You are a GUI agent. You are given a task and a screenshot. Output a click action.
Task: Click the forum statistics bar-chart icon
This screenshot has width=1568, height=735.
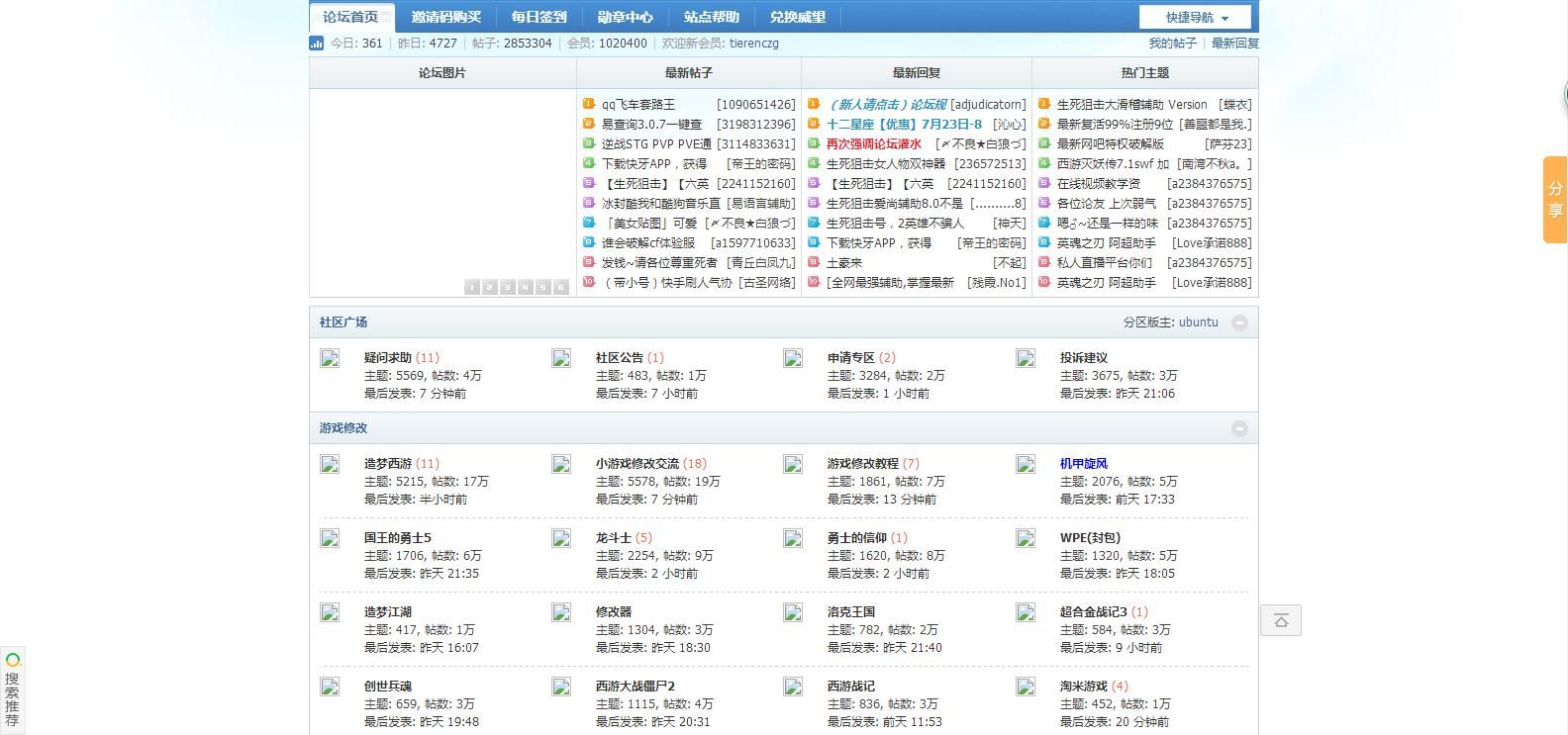click(x=317, y=44)
